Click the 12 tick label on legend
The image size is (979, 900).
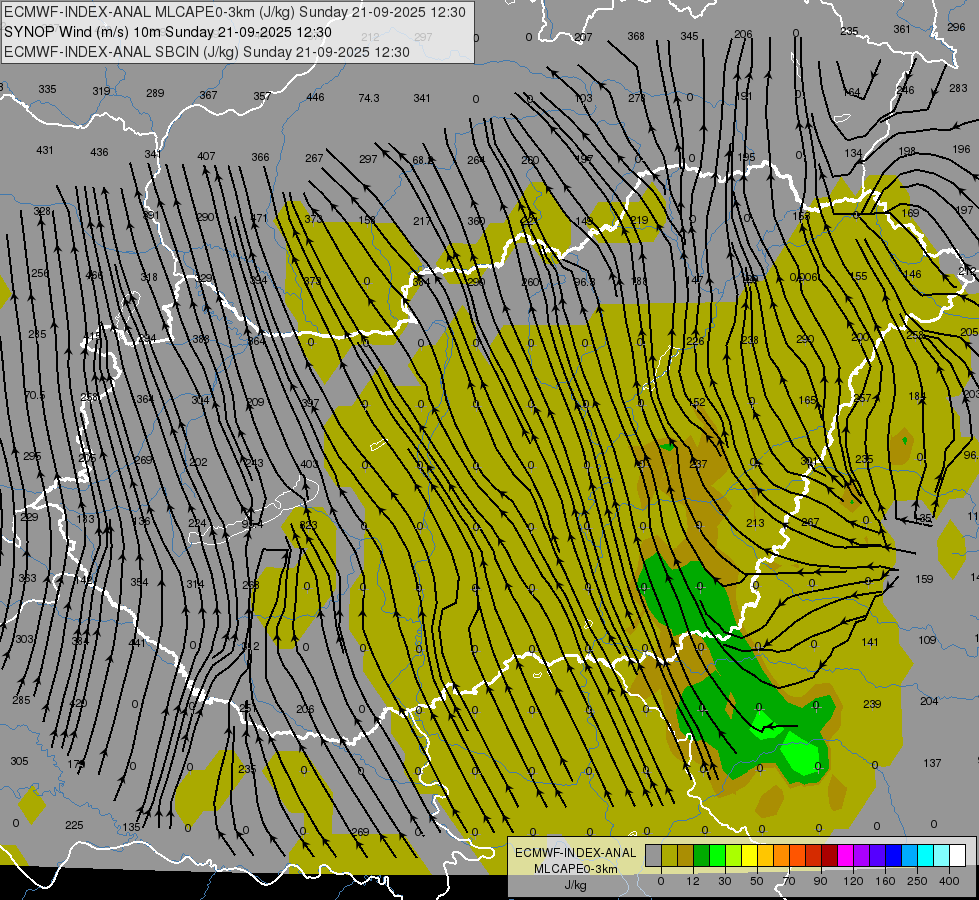coord(693,881)
